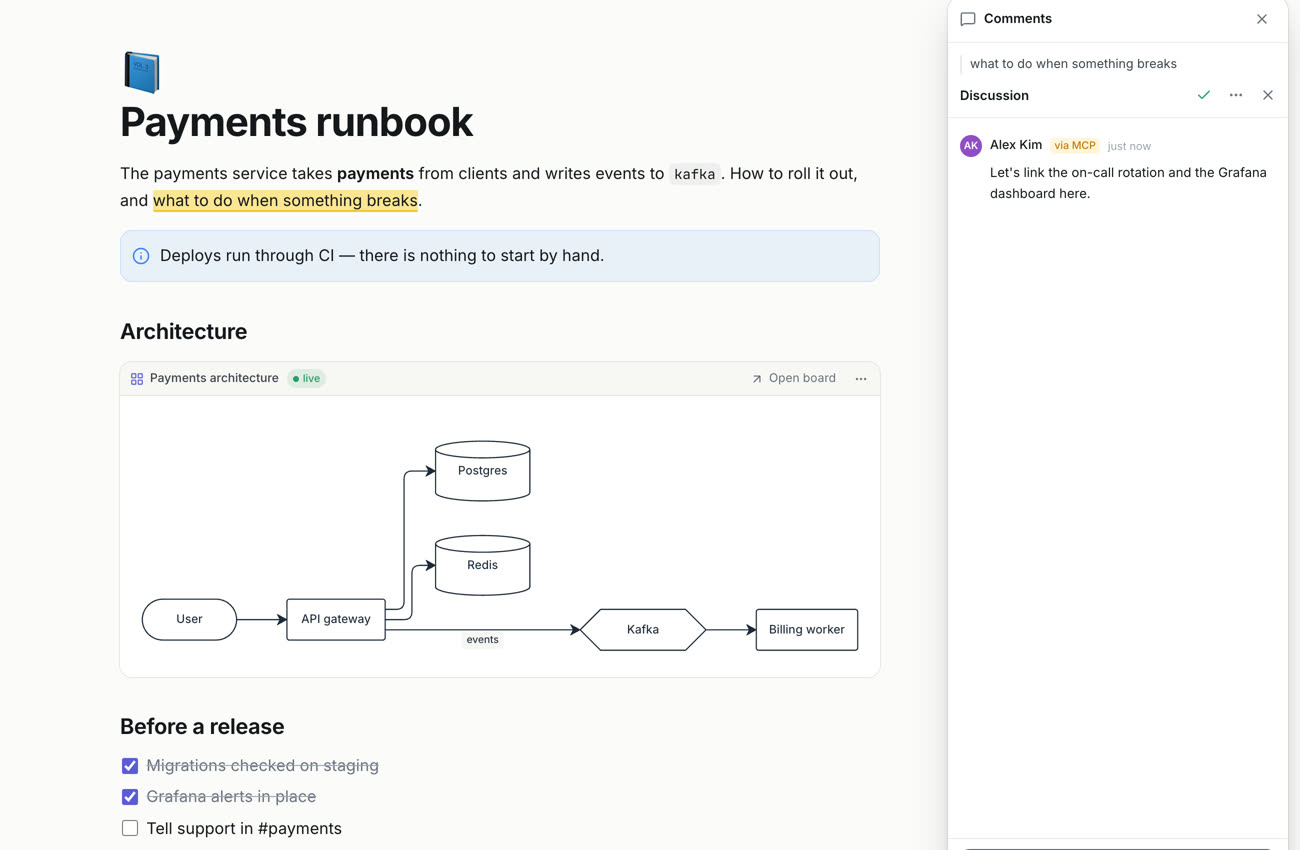Click the Alex Kim author name
1300x850 pixels.
(1016, 145)
